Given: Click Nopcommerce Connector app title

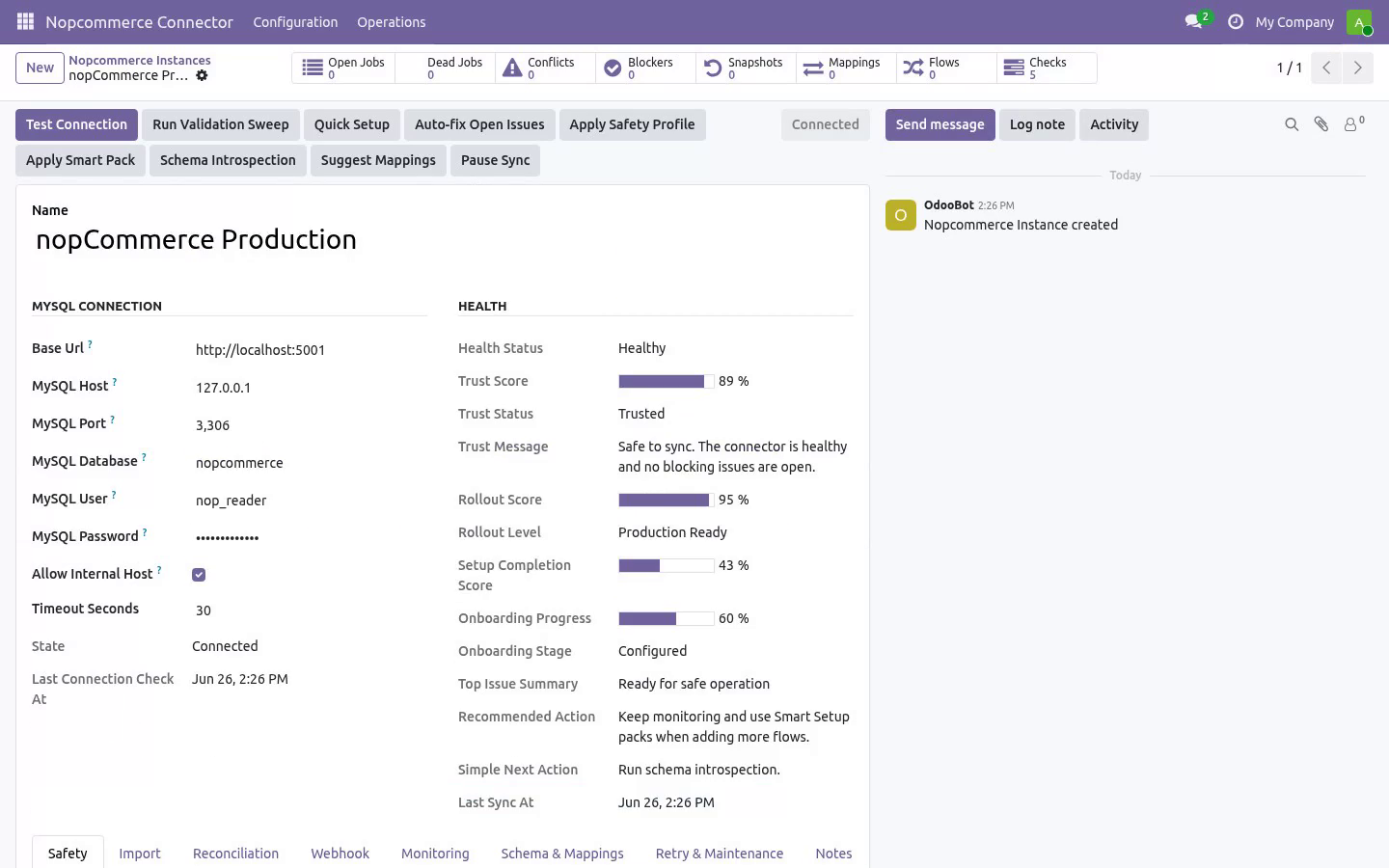Looking at the screenshot, I should coord(139,21).
